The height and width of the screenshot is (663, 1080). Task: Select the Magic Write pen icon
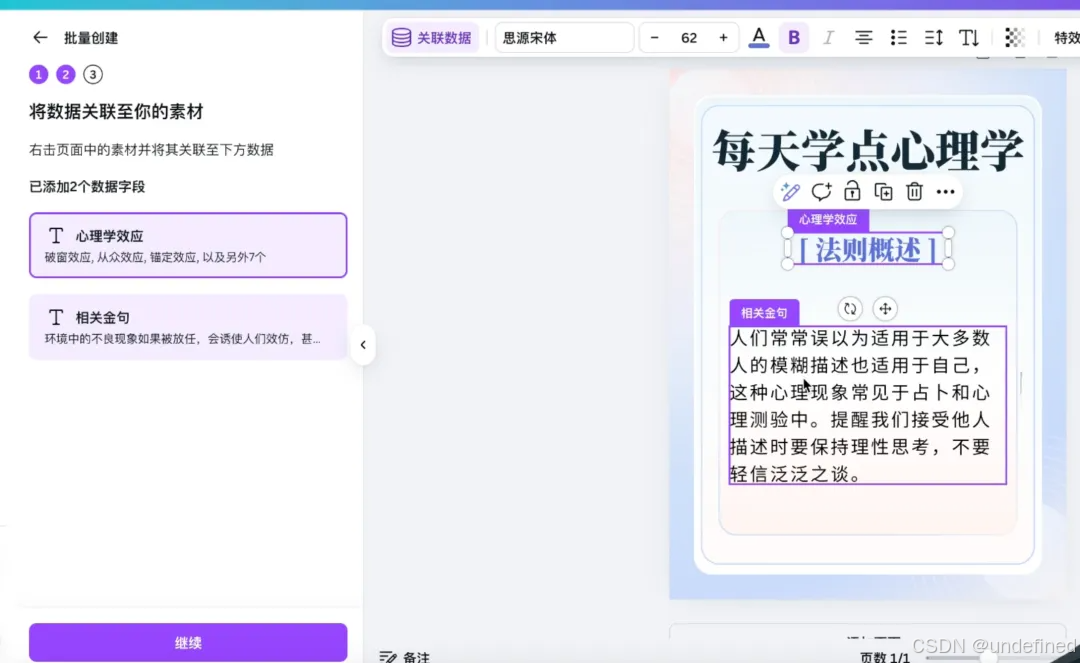(789, 191)
